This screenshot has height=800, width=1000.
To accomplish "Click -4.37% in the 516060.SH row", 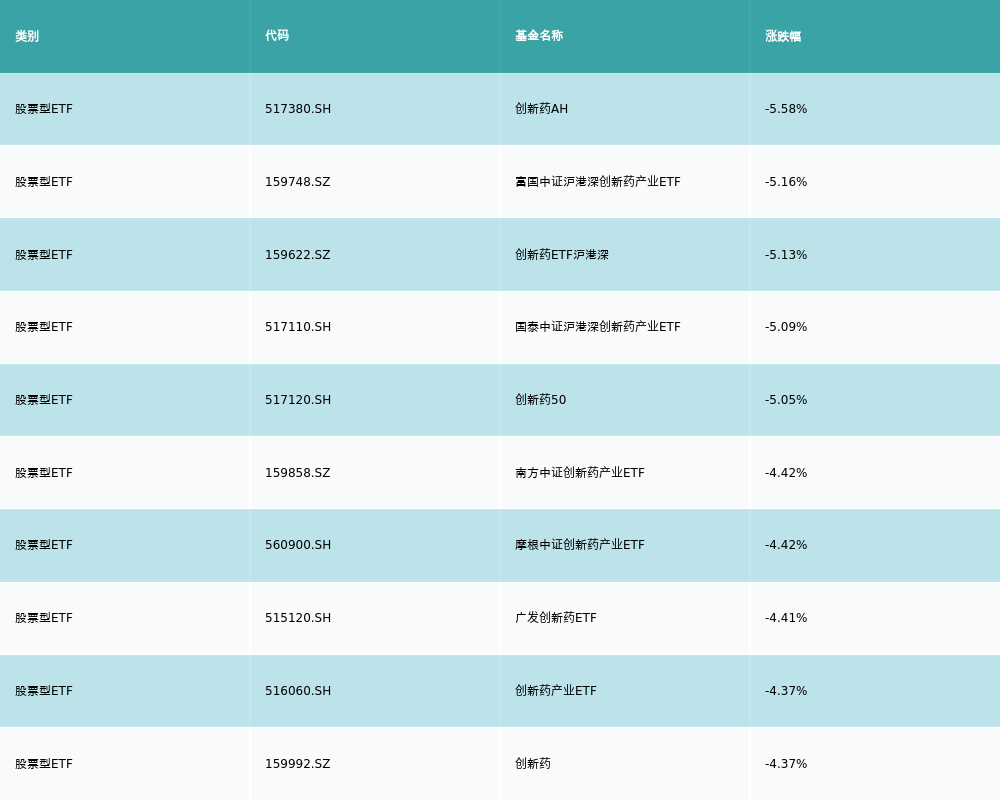I will tap(786, 691).
